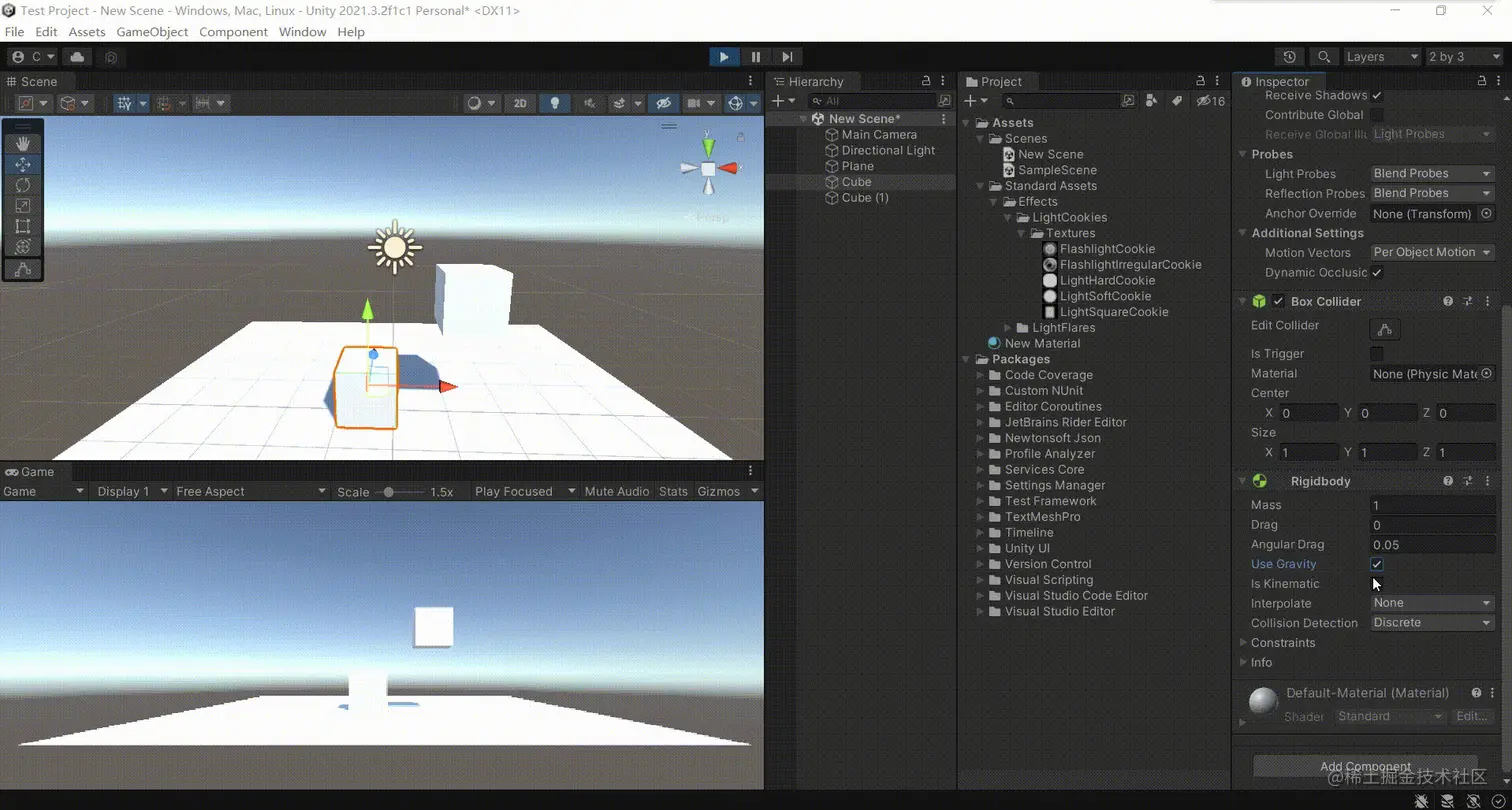Open Rigidbody component help icon
Image resolution: width=1512 pixels, height=810 pixels.
[1448, 481]
